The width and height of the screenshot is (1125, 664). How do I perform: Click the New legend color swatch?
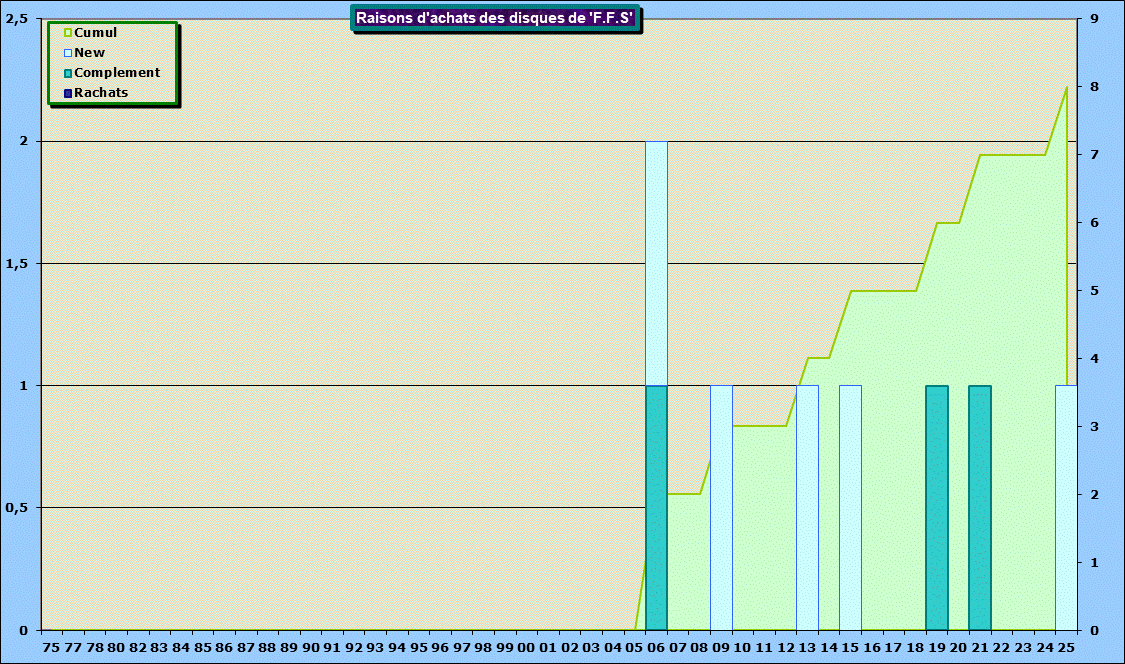point(68,53)
